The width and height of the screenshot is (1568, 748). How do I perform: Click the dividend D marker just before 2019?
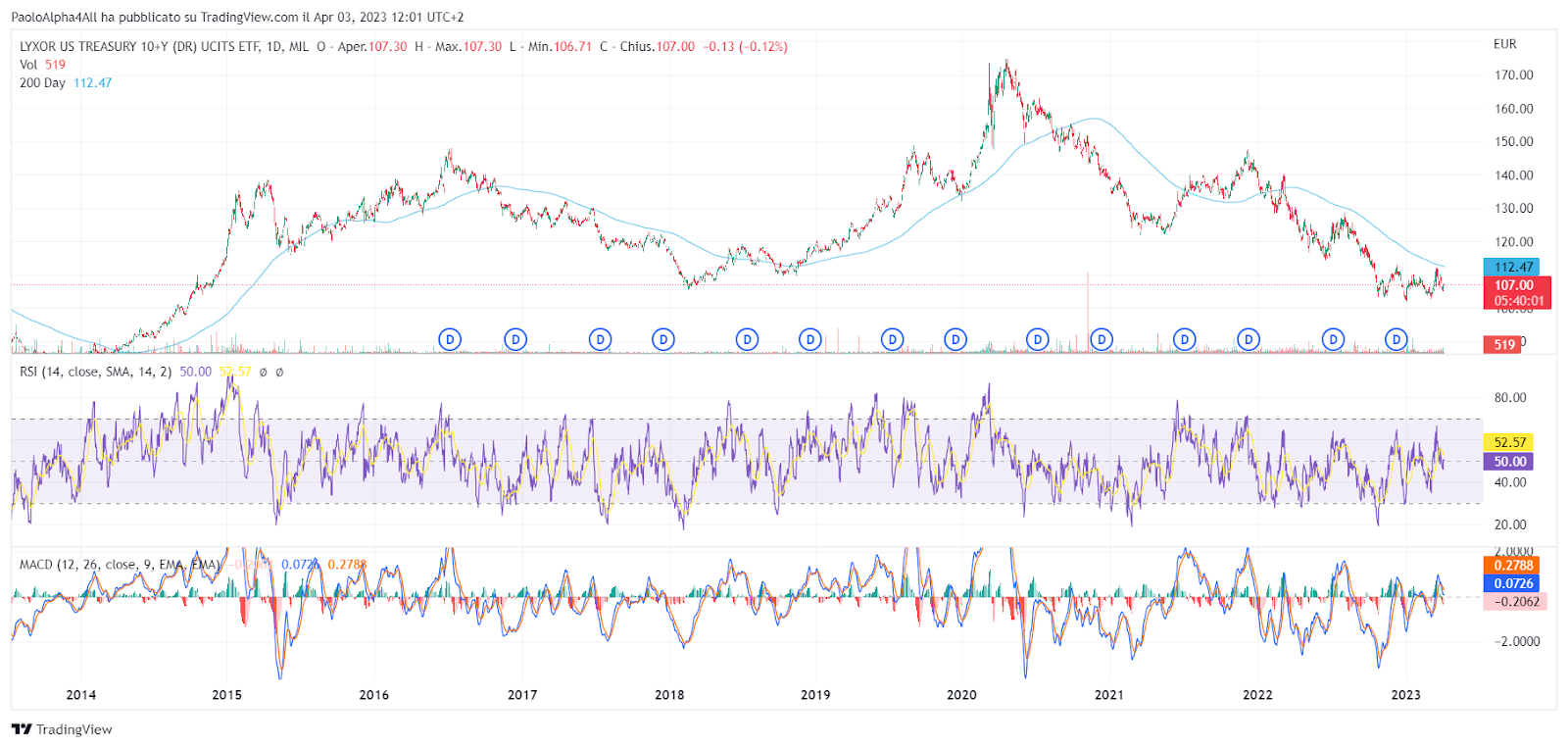[809, 340]
